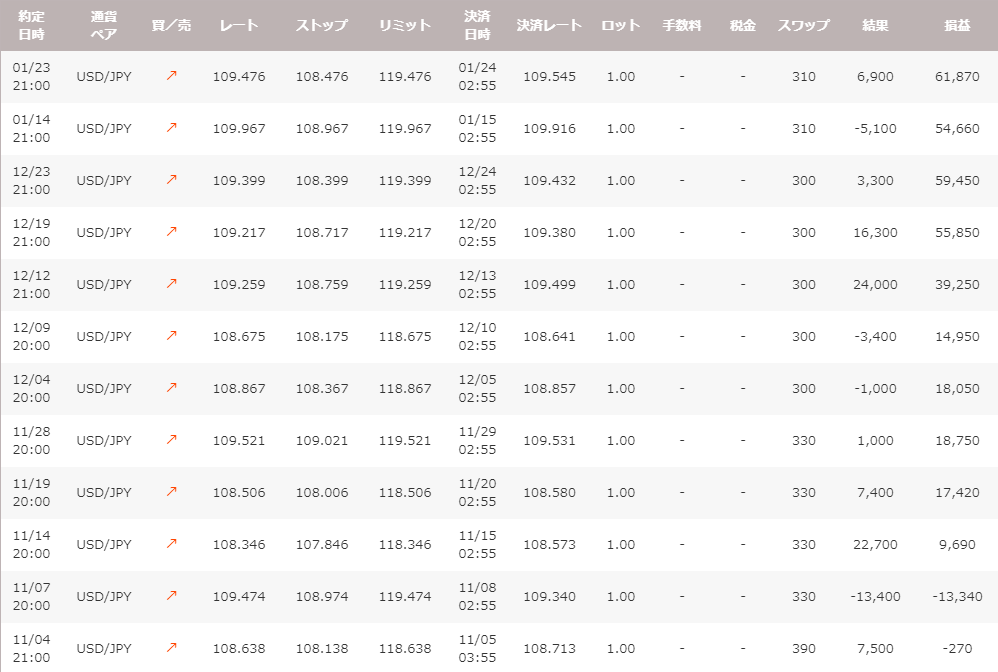998x672 pixels.
Task: Click the buy arrow icon for the 12/19 trade
Action: (171, 232)
